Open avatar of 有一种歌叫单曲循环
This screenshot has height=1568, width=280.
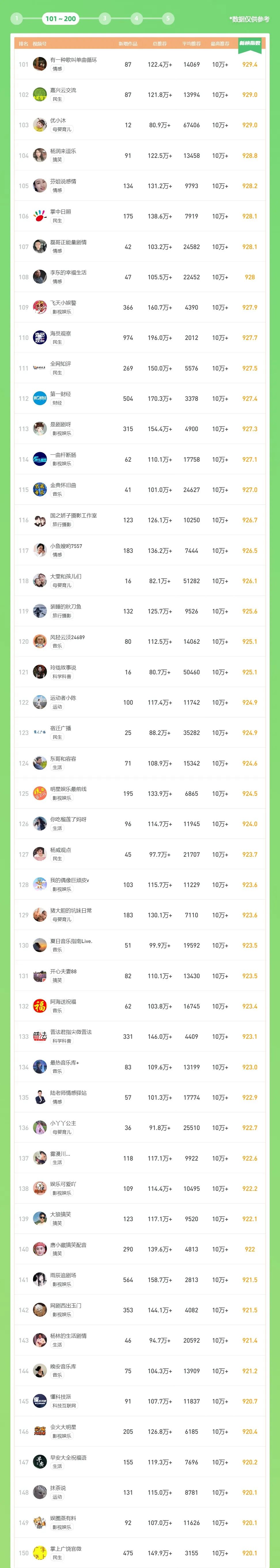[x=40, y=64]
